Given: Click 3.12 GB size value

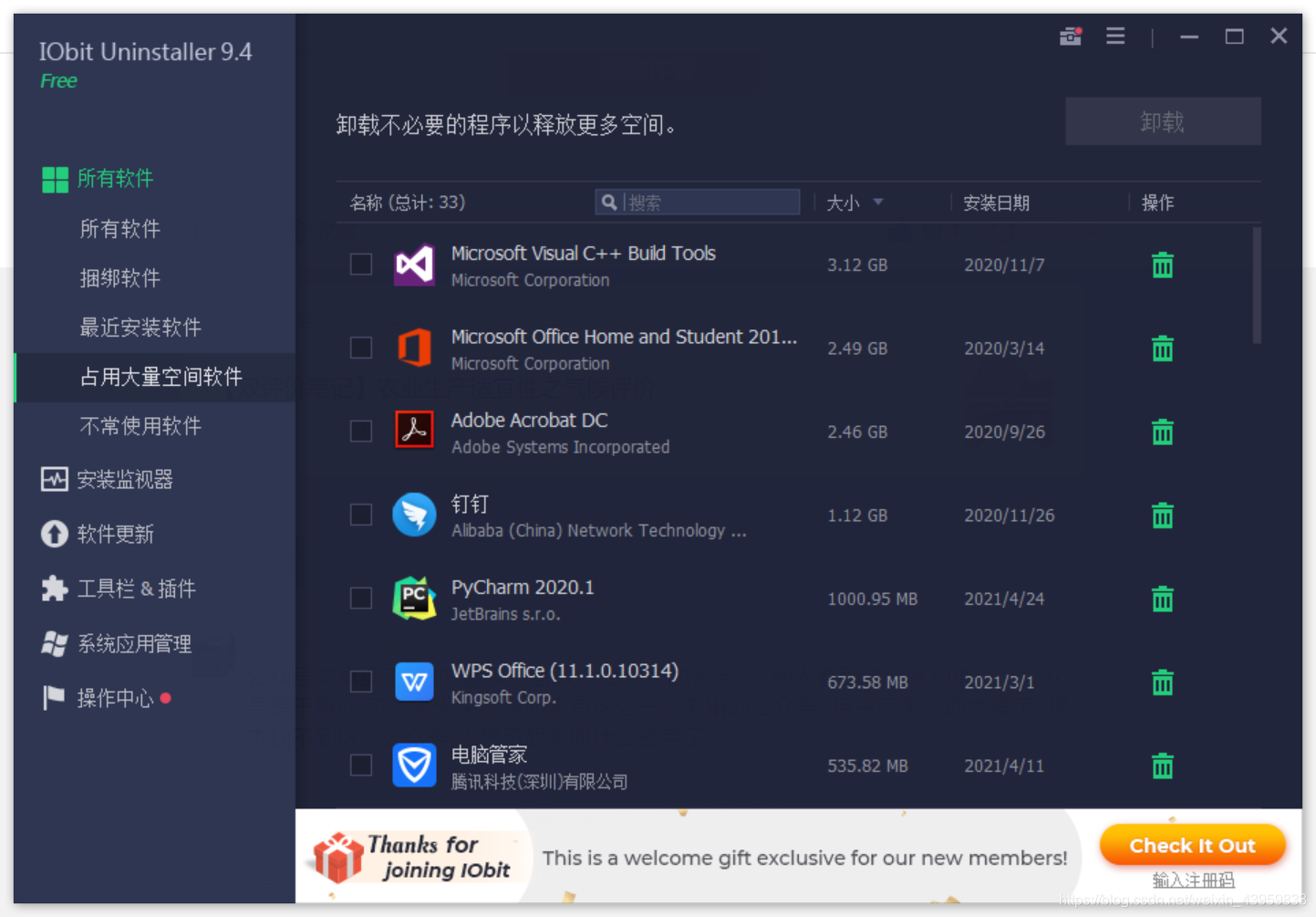Looking at the screenshot, I should 857,265.
